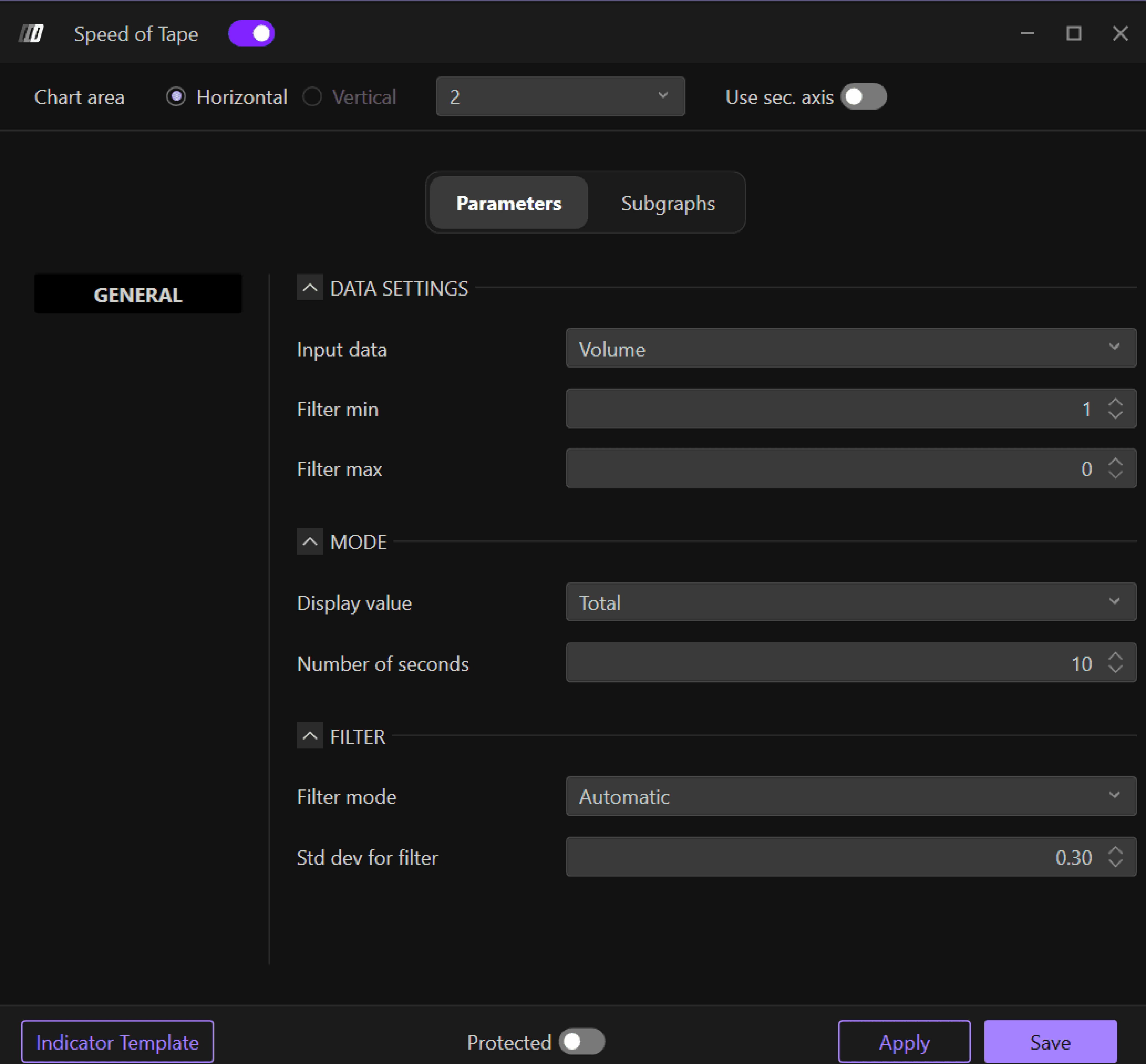This screenshot has width=1146, height=1064.
Task: Open the chart area number dropdown
Action: (x=560, y=97)
